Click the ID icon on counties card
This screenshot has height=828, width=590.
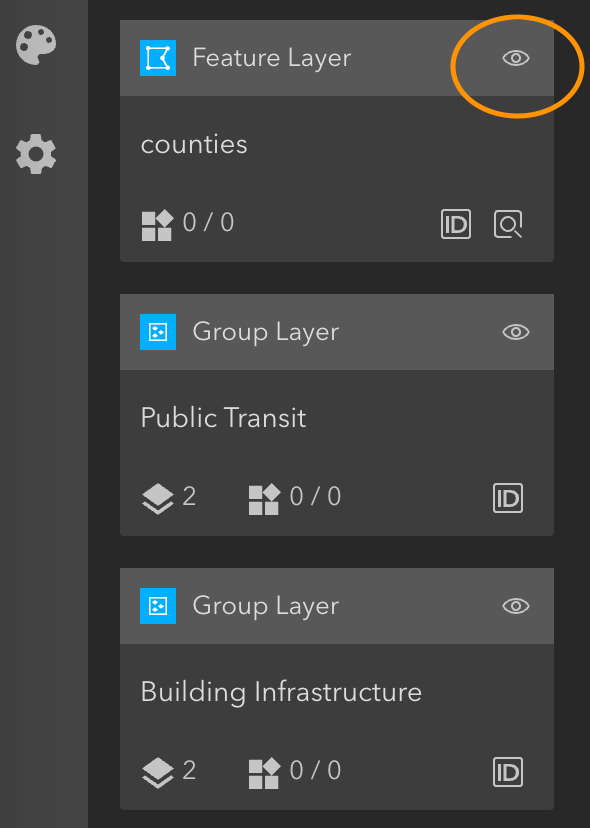tap(456, 224)
